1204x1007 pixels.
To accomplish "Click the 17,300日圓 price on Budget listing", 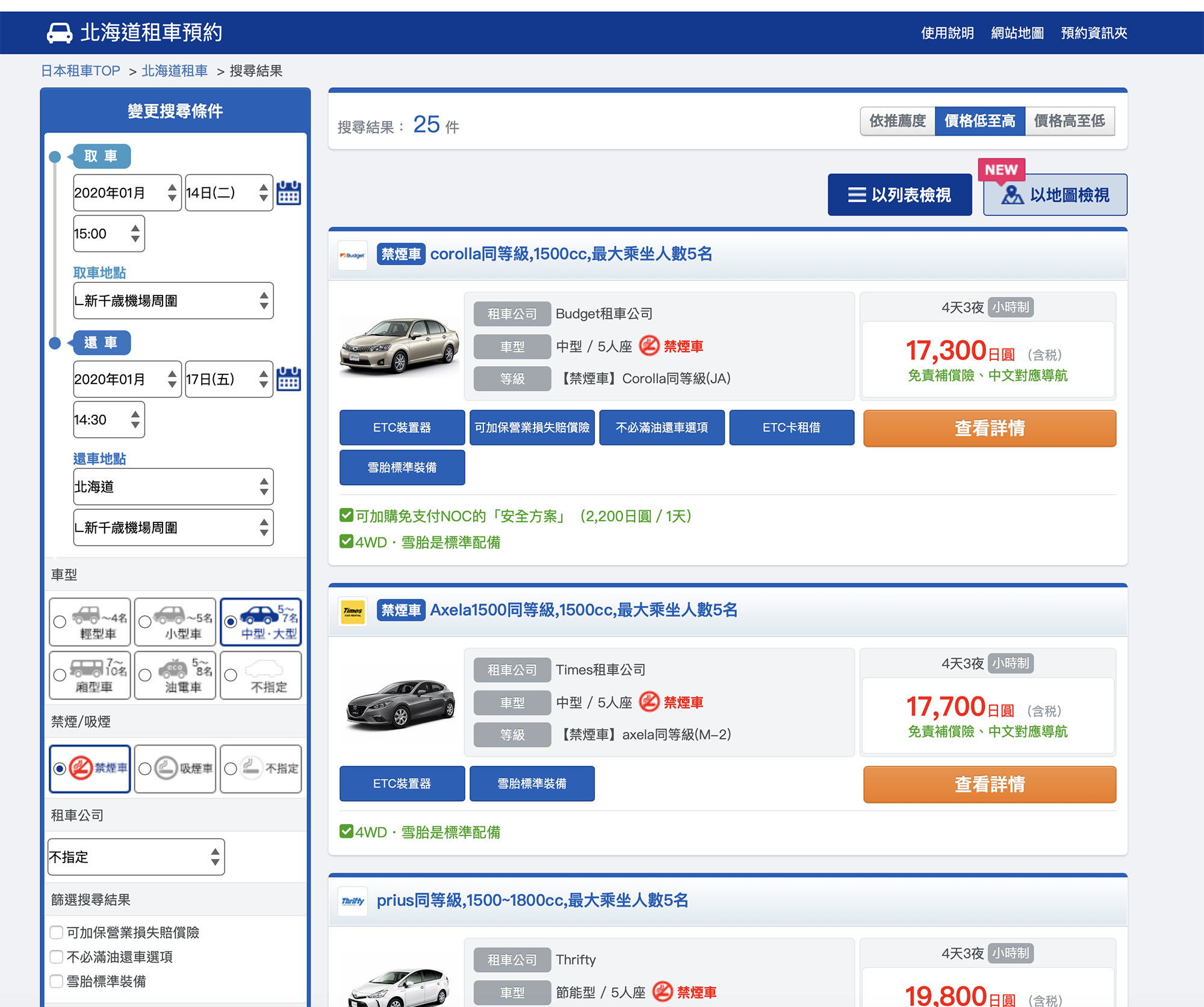I will click(960, 351).
